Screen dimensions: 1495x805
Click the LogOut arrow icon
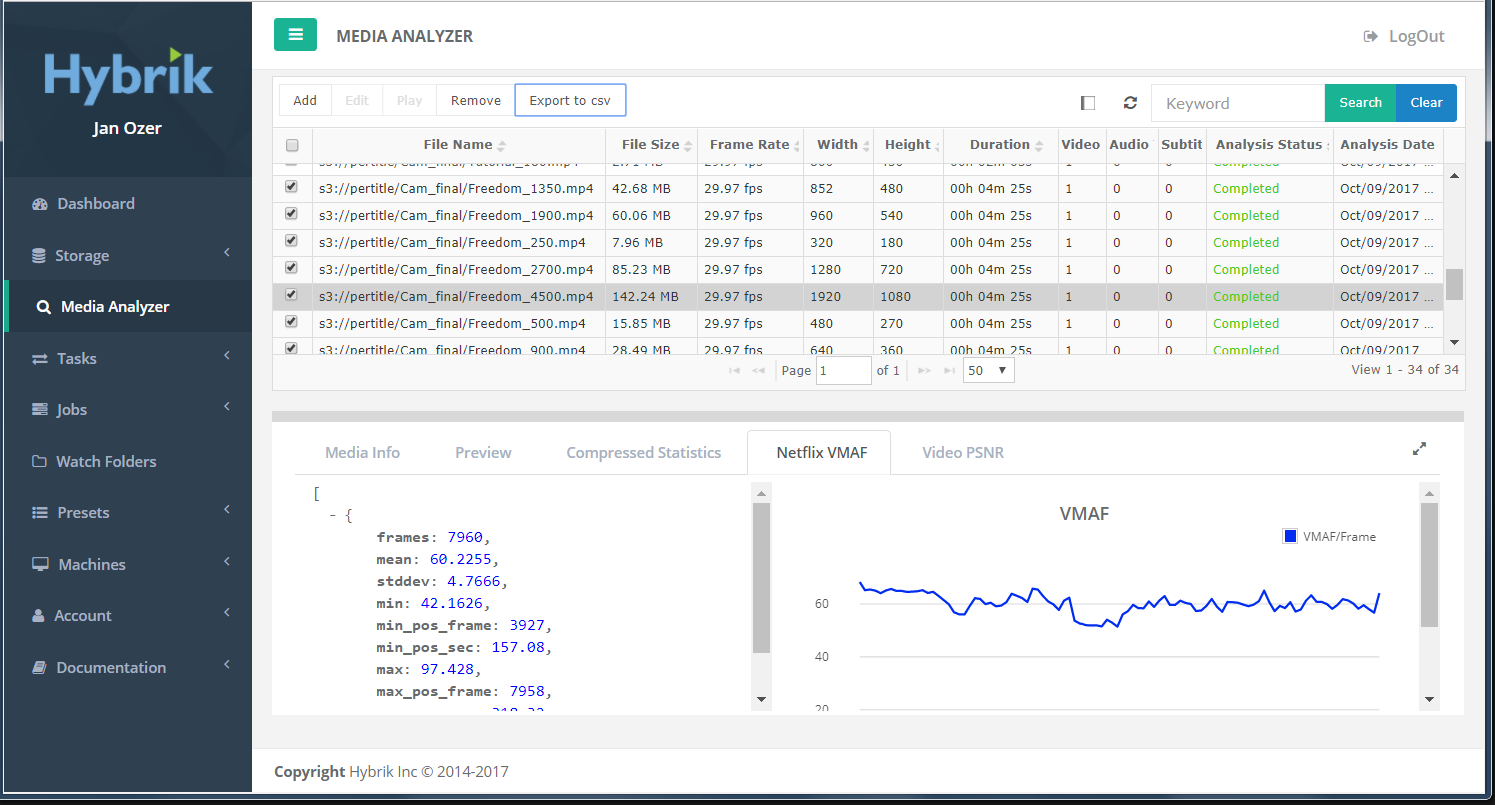coord(1371,36)
